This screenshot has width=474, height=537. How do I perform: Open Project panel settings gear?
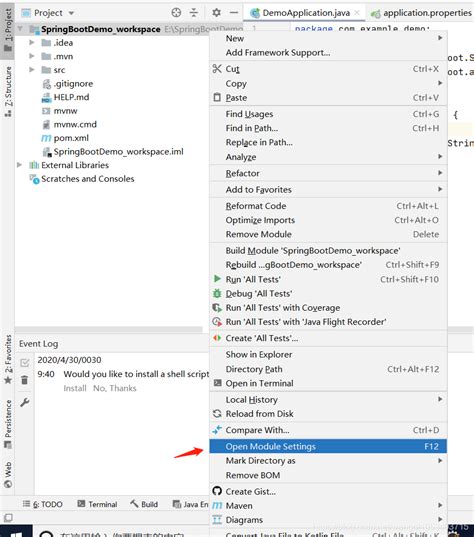coord(216,13)
